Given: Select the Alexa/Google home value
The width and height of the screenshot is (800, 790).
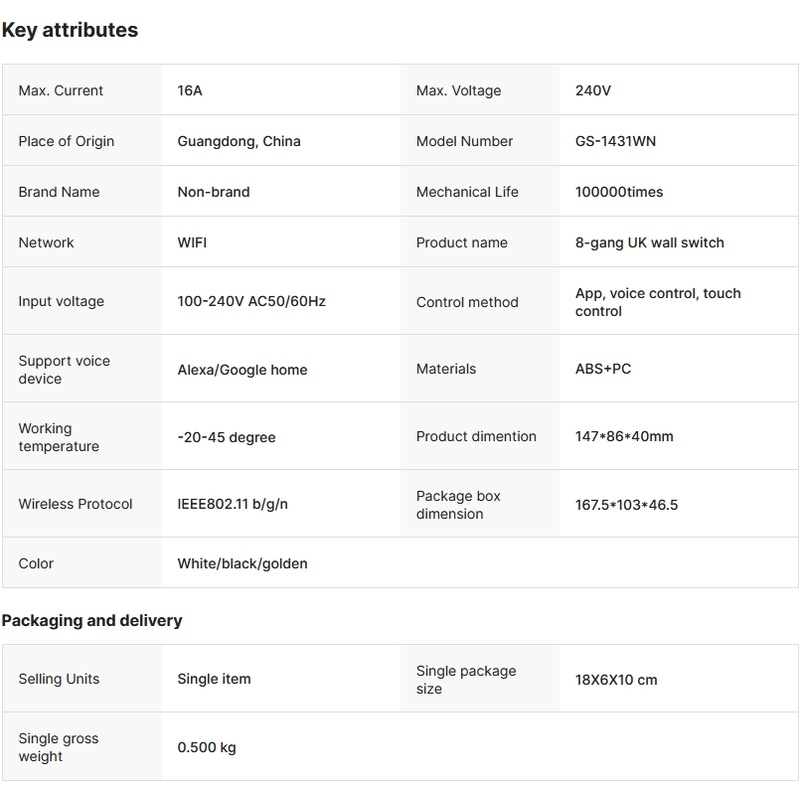Looking at the screenshot, I should coord(243,370).
